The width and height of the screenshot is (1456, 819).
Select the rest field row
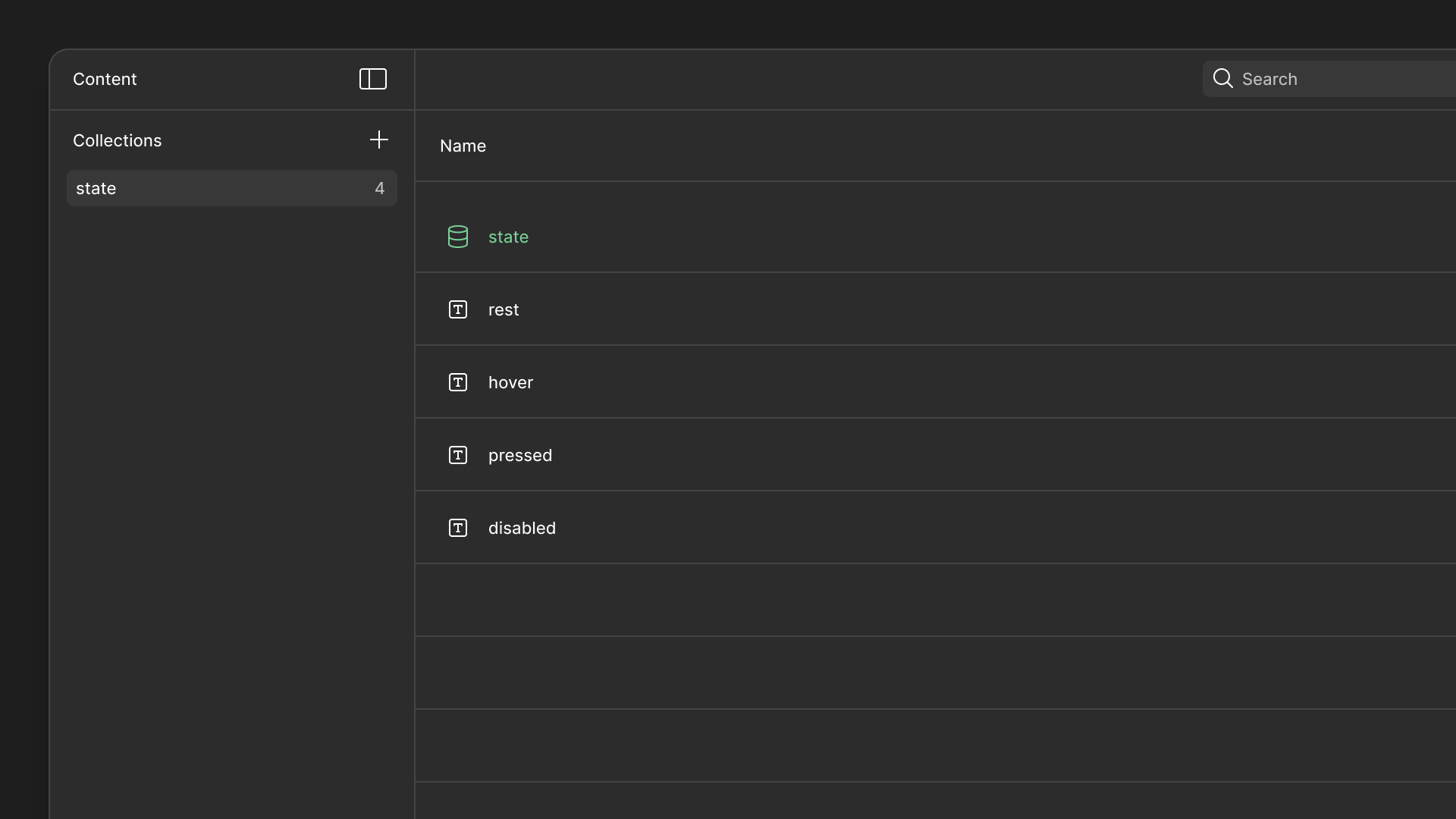[936, 309]
